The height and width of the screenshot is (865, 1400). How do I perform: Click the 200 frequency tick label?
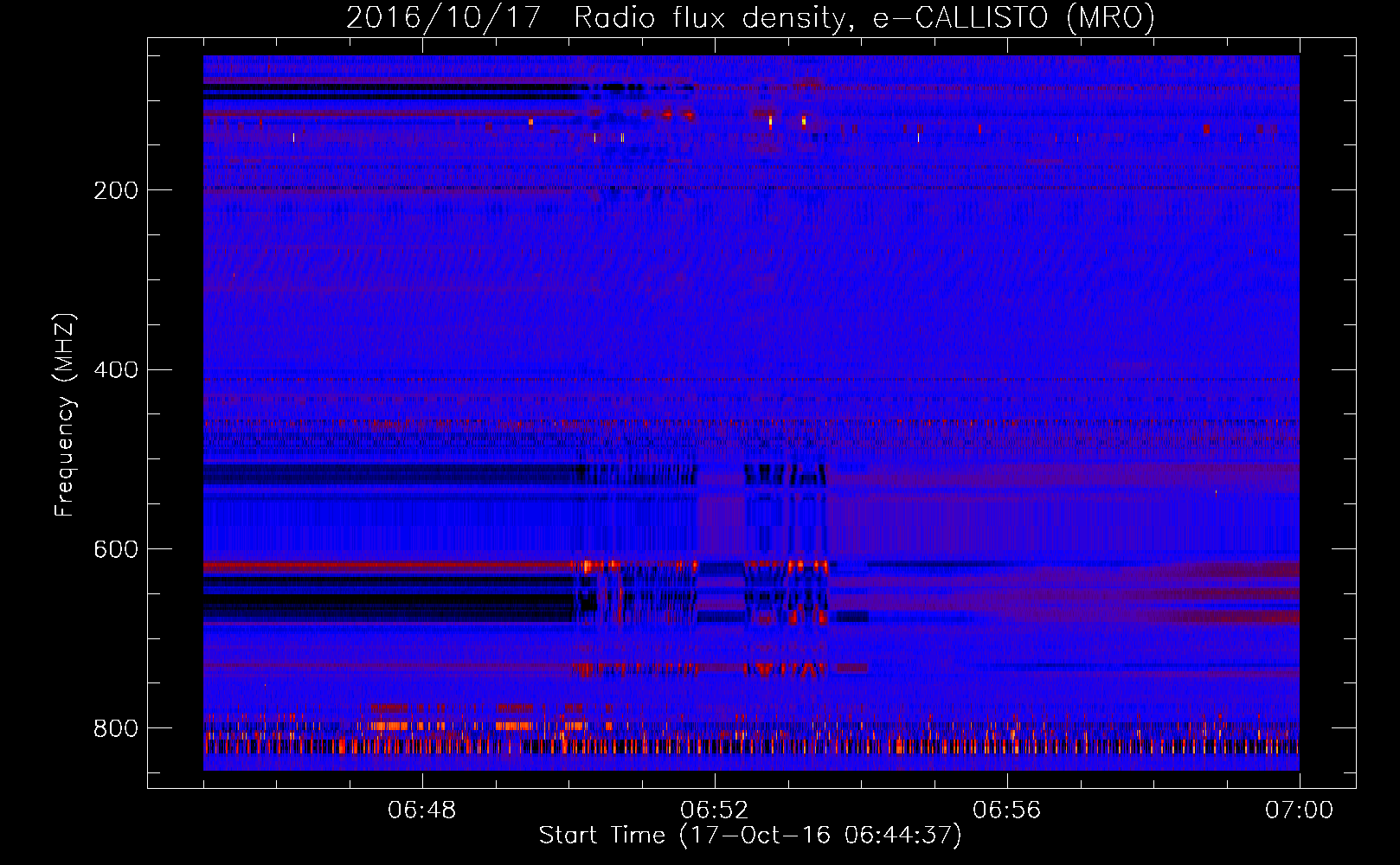tap(116, 190)
